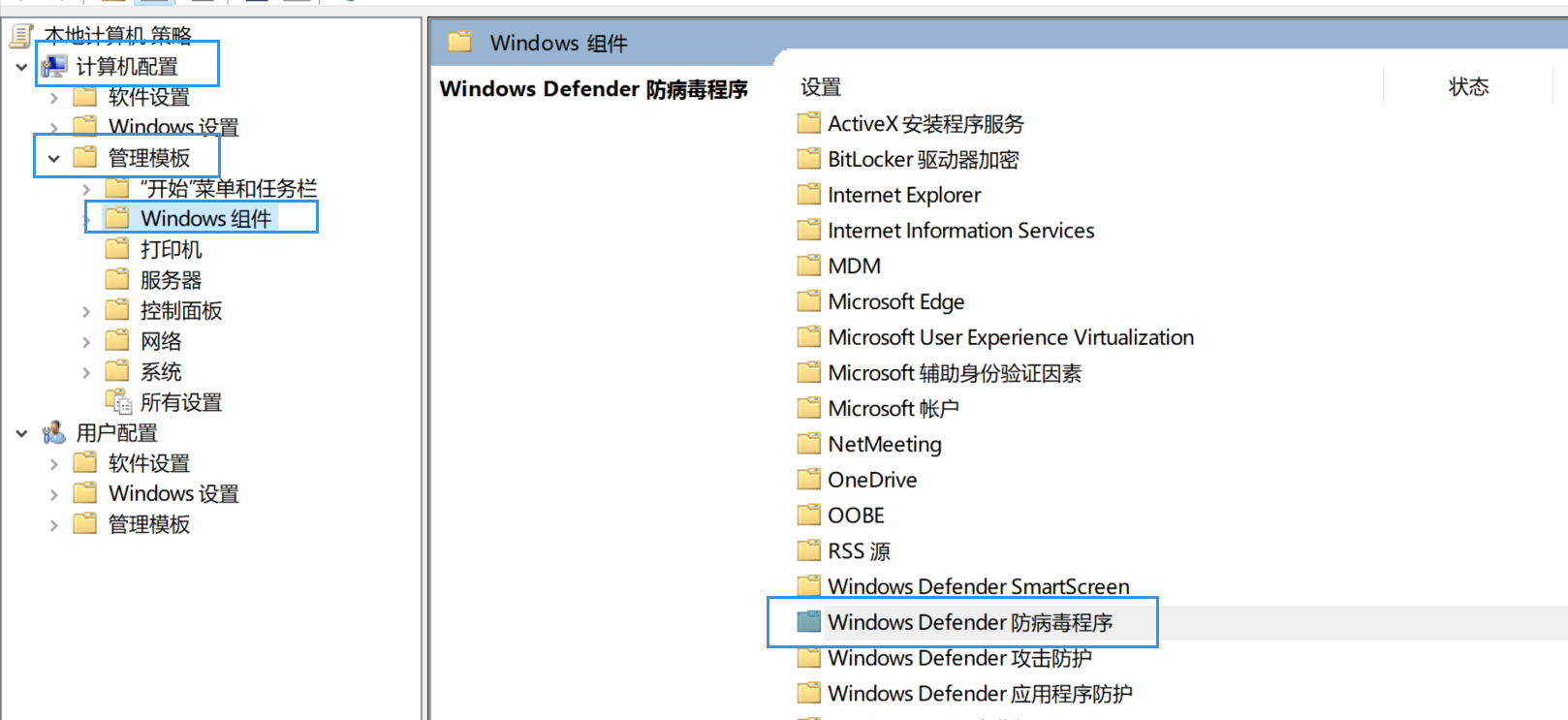The image size is (1568, 720).
Task: Select the NetMeeting folder icon
Action: pos(808,444)
